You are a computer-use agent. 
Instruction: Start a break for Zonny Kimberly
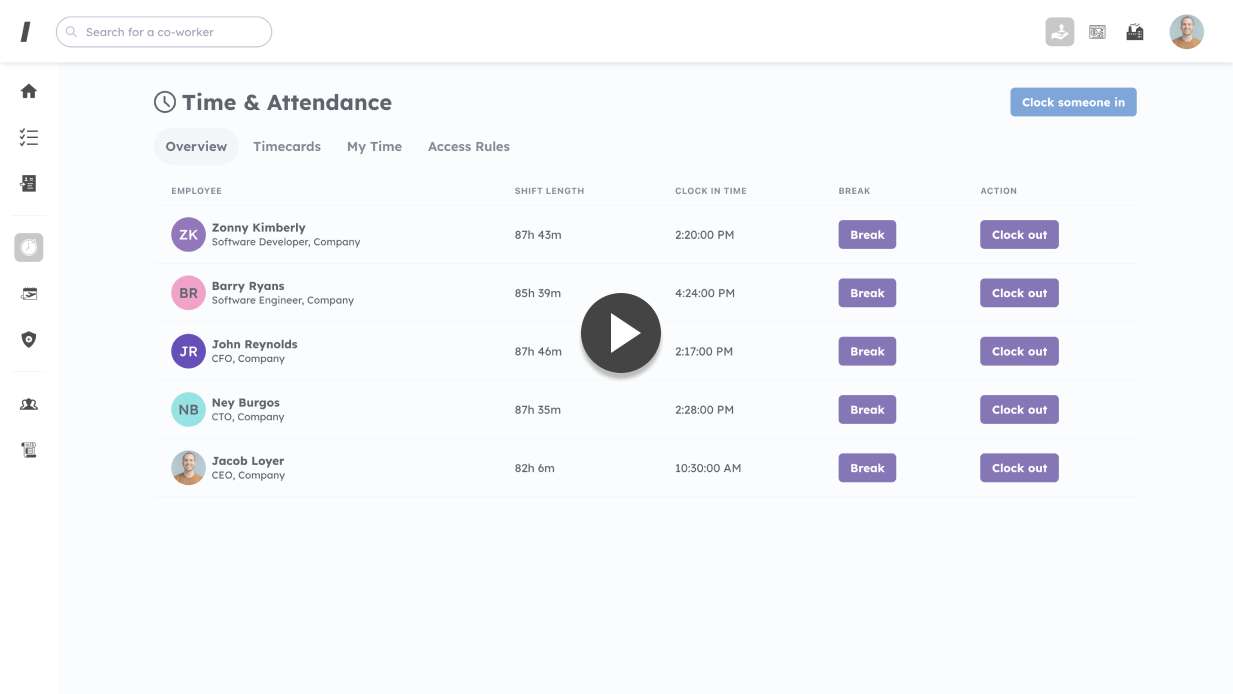867,235
